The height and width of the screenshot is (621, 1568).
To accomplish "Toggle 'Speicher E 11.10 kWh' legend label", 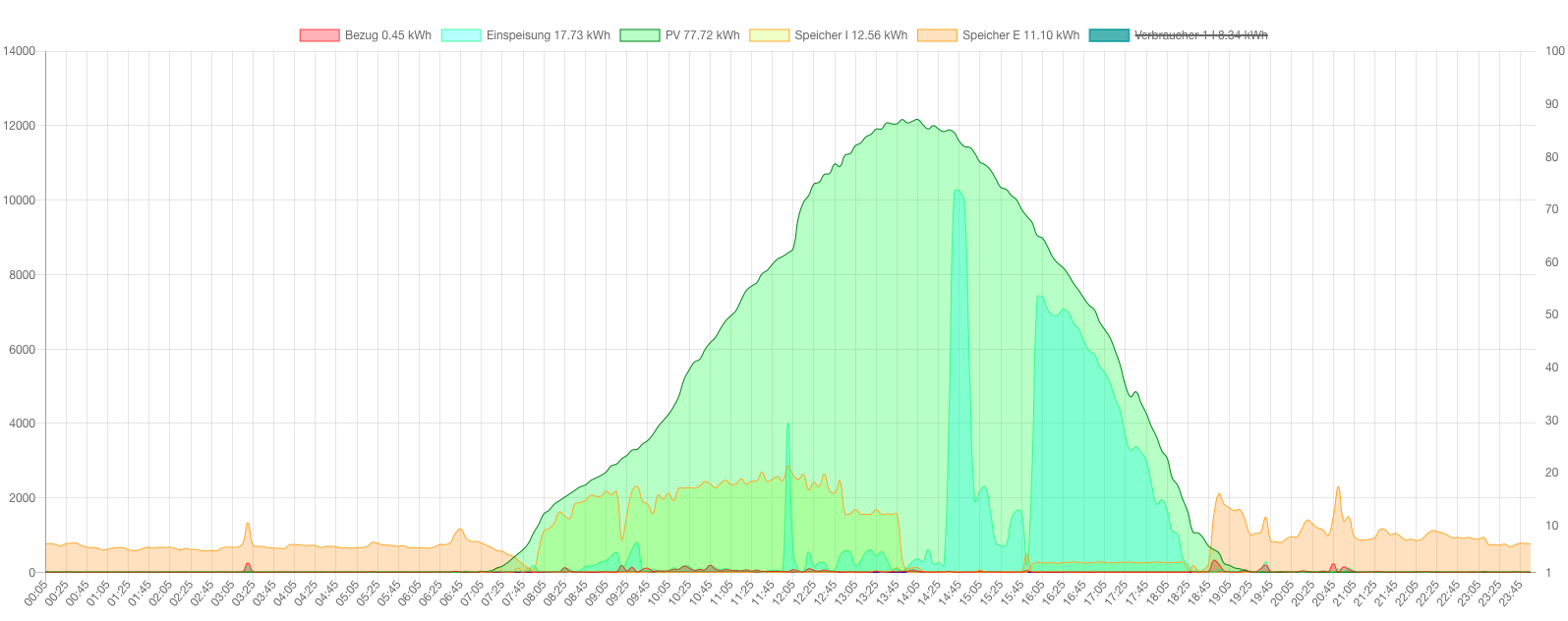I will click(1020, 35).
